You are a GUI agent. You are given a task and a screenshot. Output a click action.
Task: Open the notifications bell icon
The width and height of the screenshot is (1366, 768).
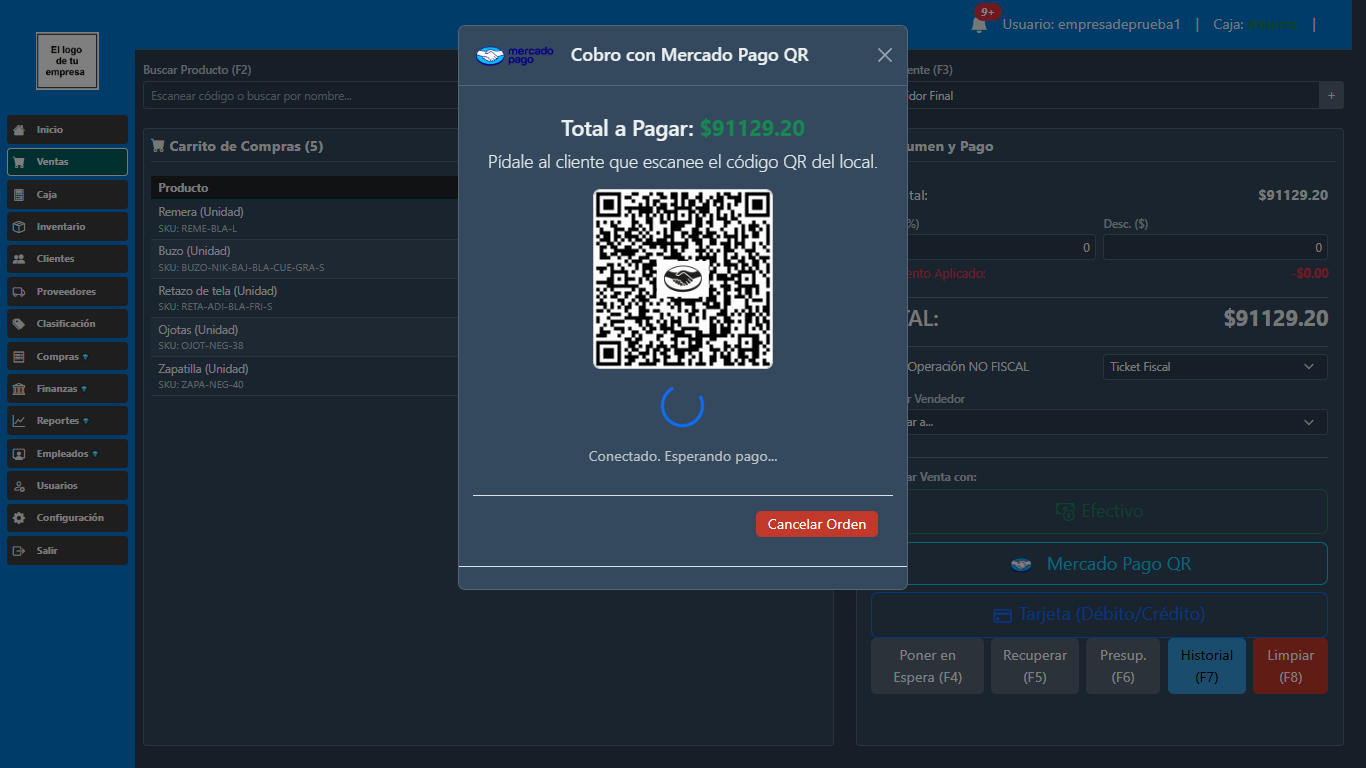coord(979,24)
